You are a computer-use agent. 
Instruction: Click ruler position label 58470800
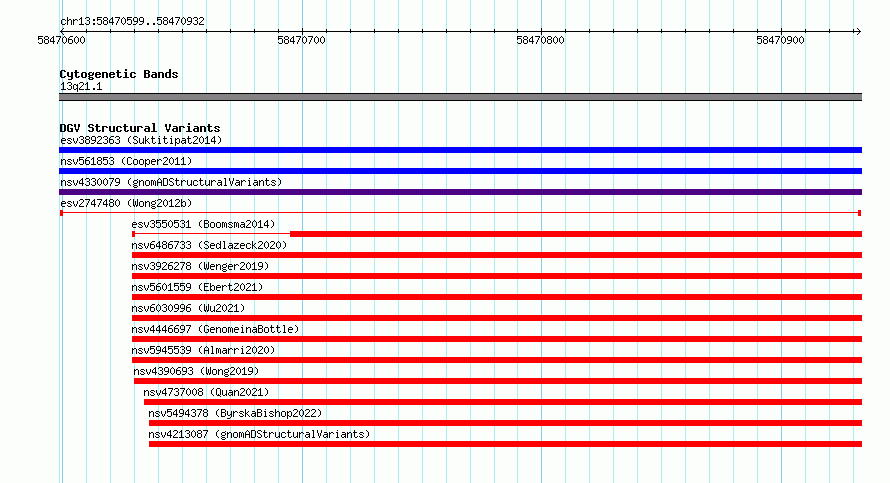(540, 40)
